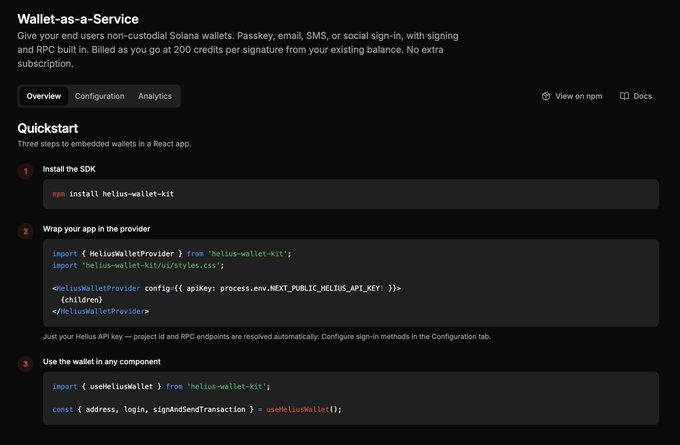Image resolution: width=680 pixels, height=445 pixels.
Task: Click the config apiKey code line
Action: (226, 288)
